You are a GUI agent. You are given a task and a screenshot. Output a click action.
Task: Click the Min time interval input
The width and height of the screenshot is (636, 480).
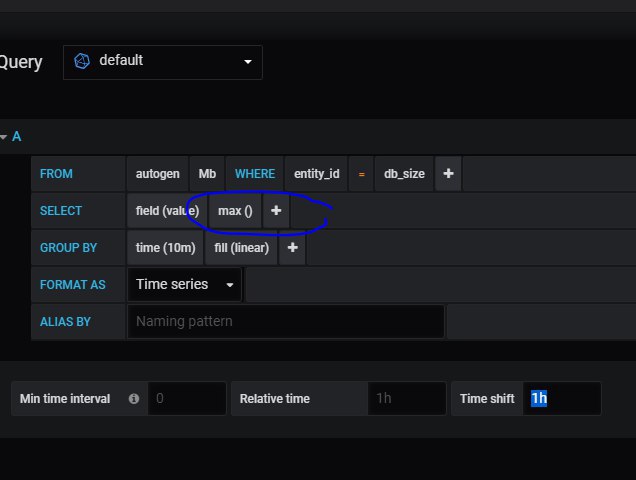[187, 398]
